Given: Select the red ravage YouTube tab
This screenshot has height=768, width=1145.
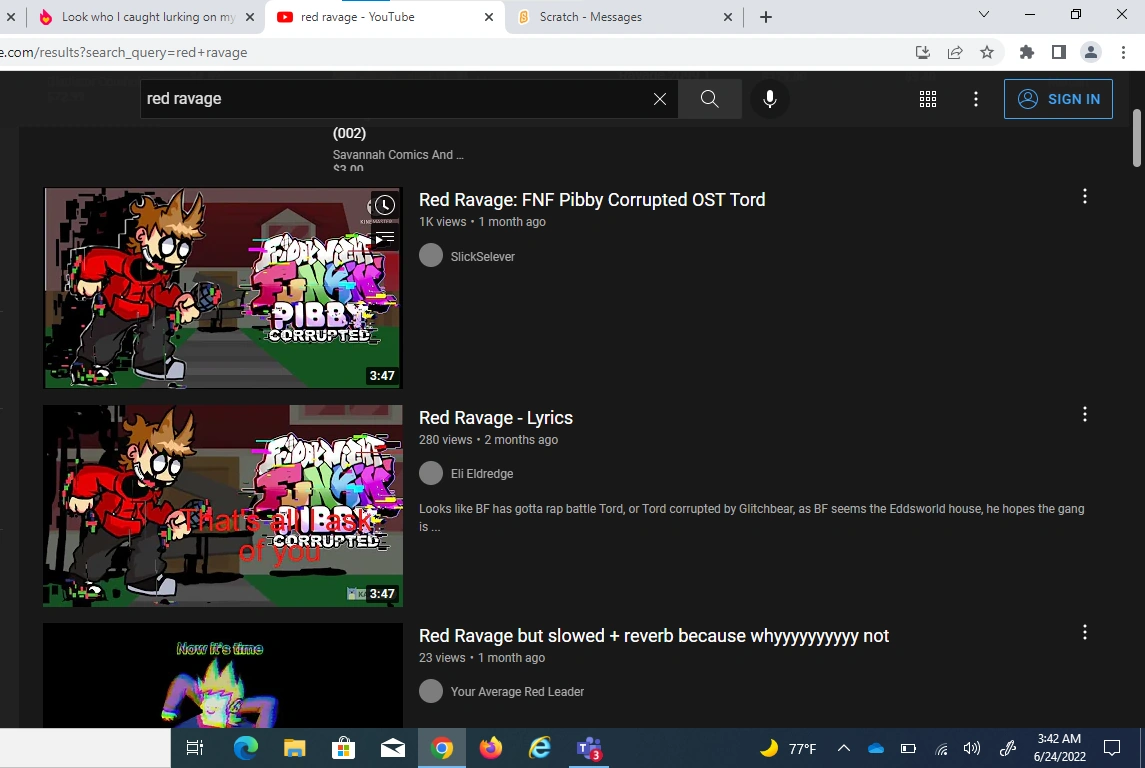Looking at the screenshot, I should point(370,17).
